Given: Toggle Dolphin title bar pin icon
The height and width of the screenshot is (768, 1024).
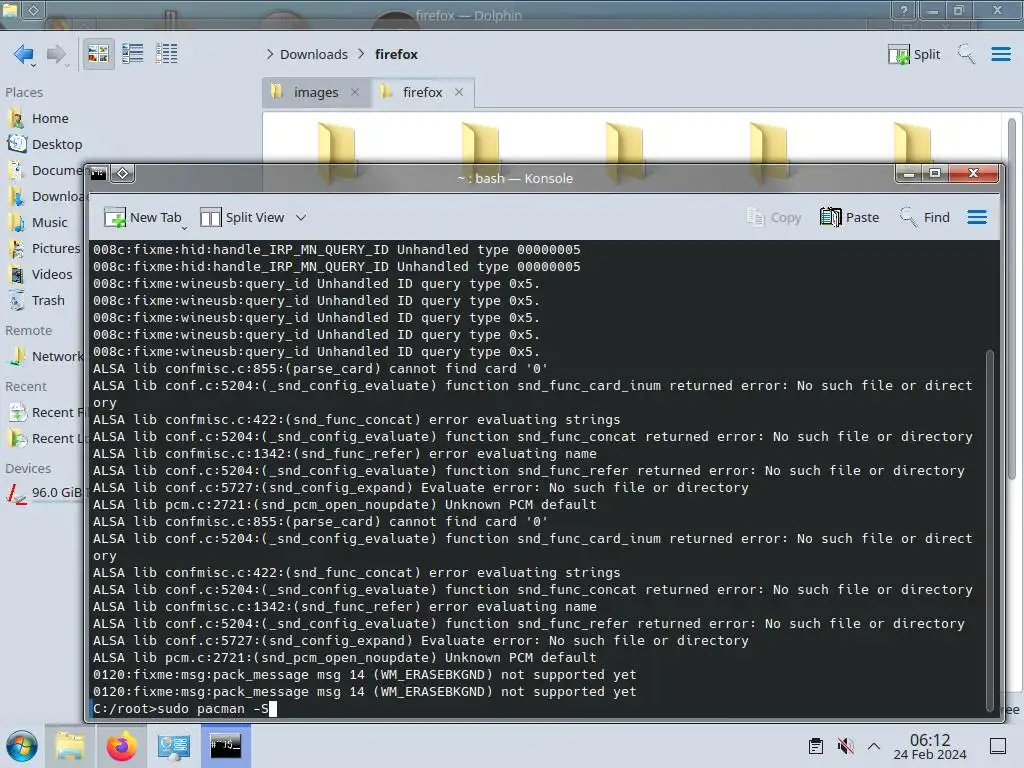Looking at the screenshot, I should click(33, 10).
